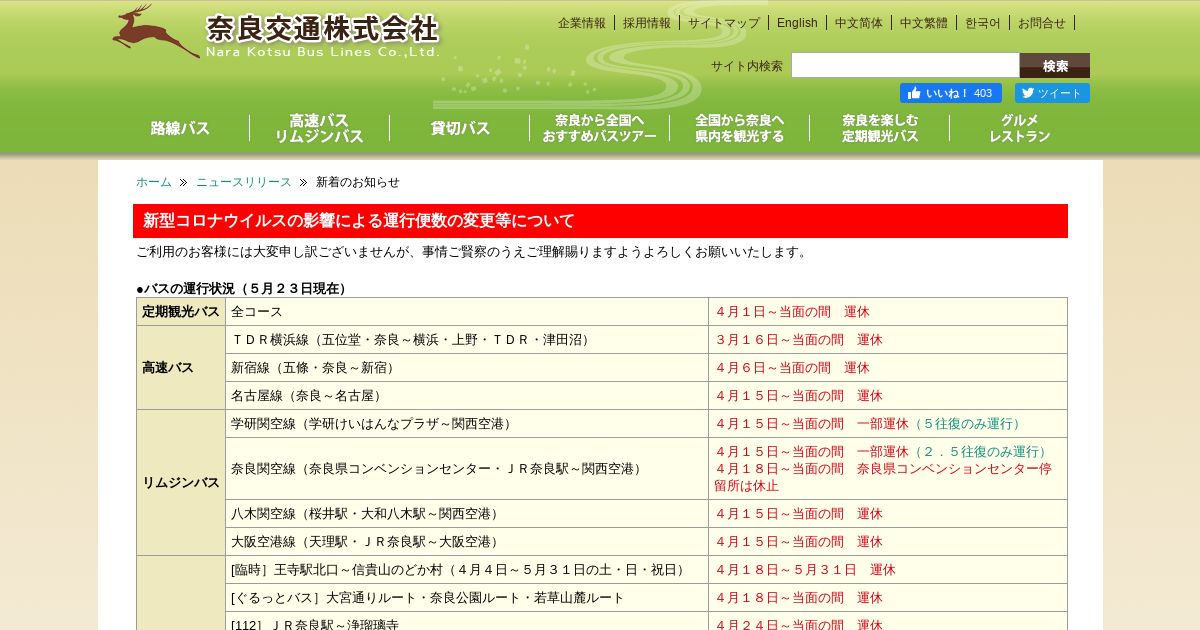Click the 新着のお知らせ breadcrumb text
This screenshot has width=1200, height=630.
click(358, 182)
